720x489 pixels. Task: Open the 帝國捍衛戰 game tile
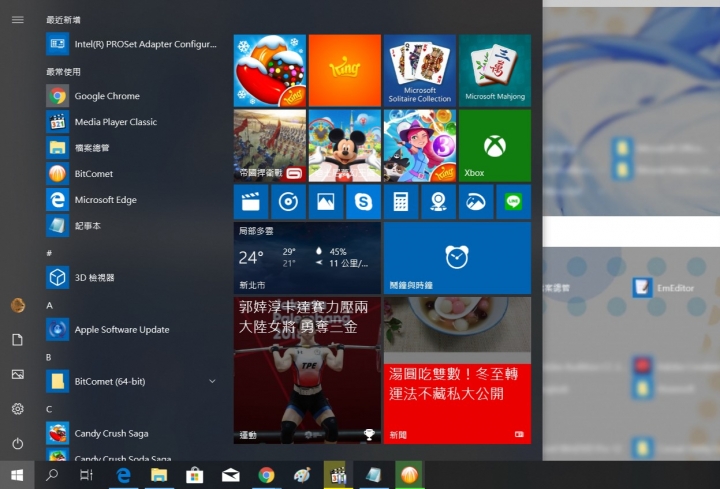(270, 146)
